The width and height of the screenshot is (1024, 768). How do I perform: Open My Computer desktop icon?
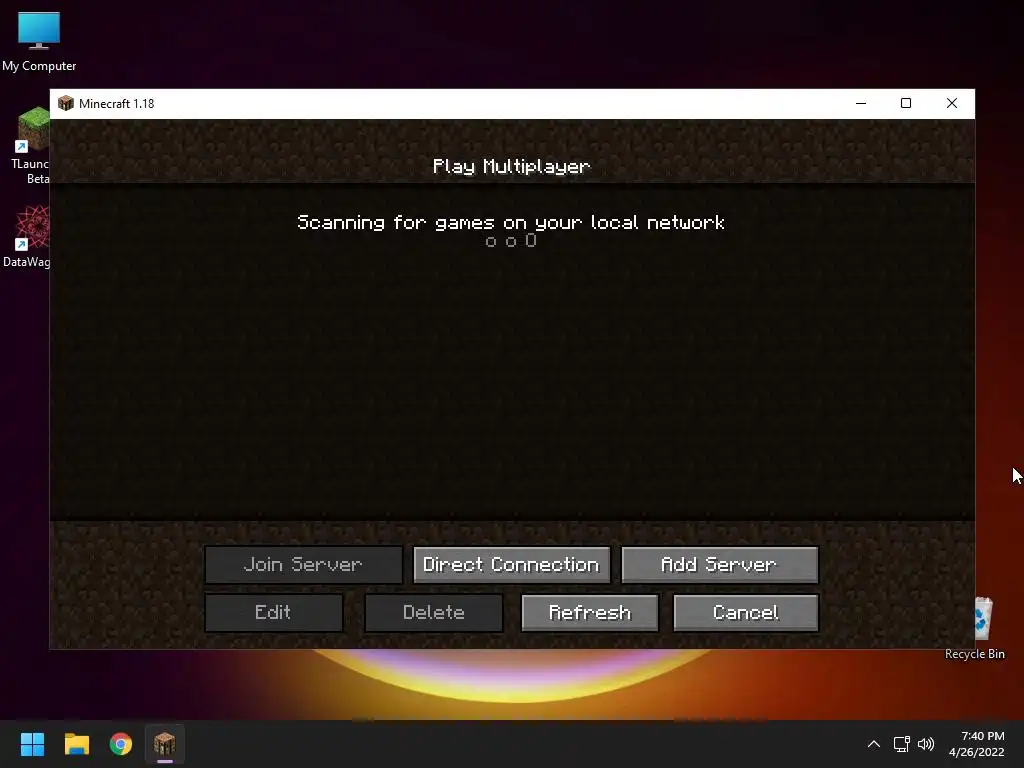(x=39, y=42)
